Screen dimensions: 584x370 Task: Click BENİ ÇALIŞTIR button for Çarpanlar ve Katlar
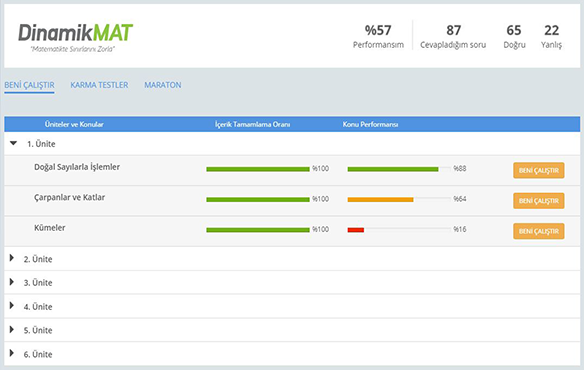coord(539,201)
